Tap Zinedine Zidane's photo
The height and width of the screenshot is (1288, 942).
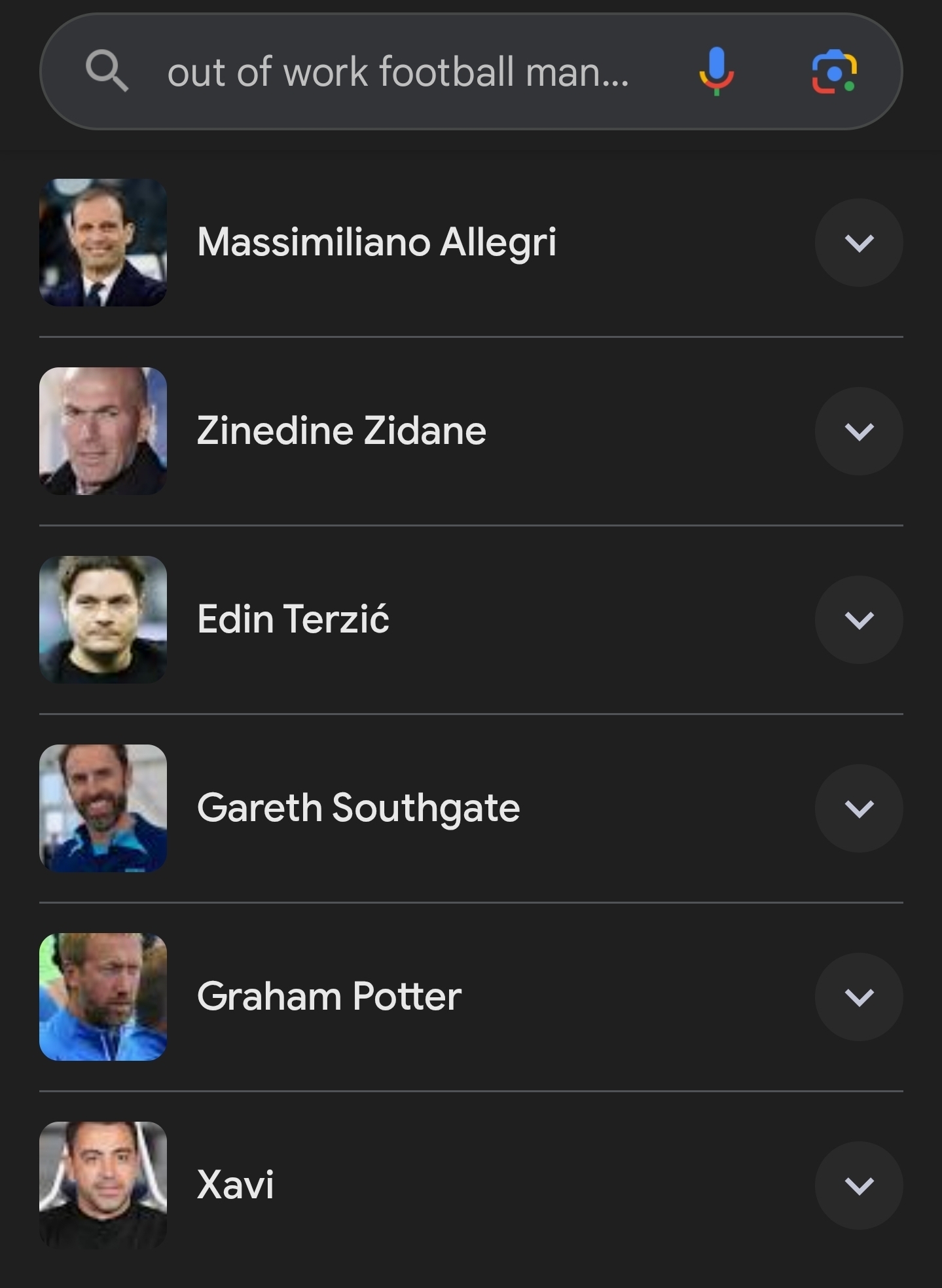(x=103, y=432)
